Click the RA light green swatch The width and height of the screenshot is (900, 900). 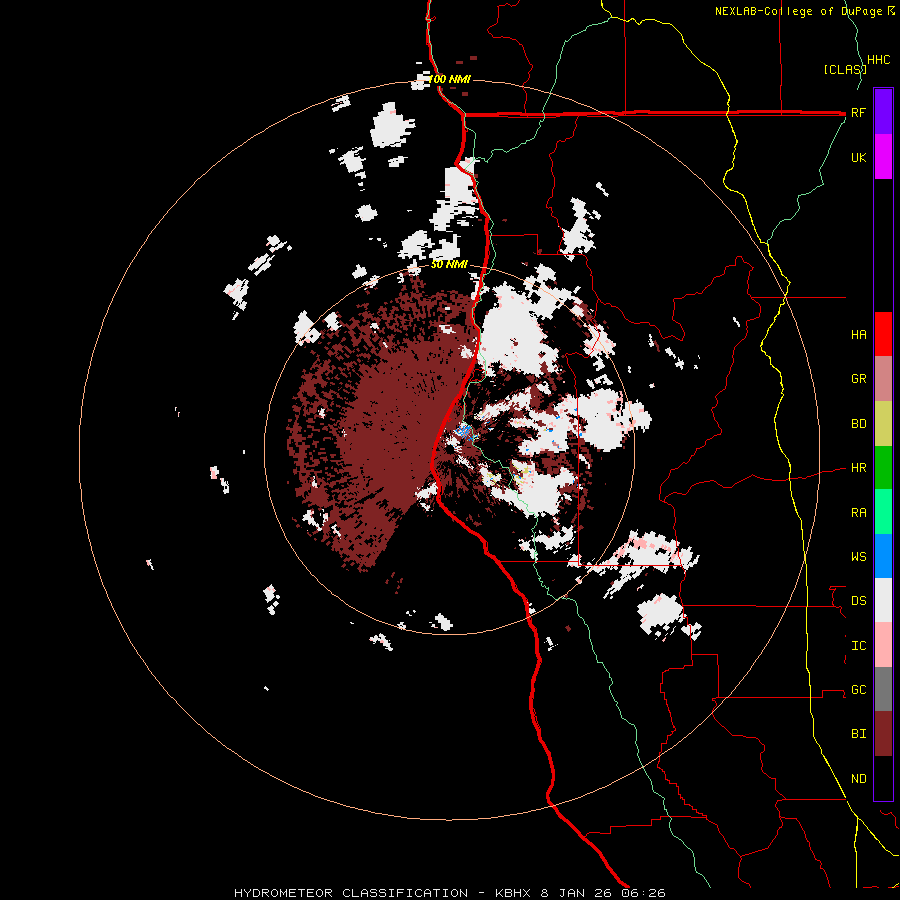coord(883,512)
